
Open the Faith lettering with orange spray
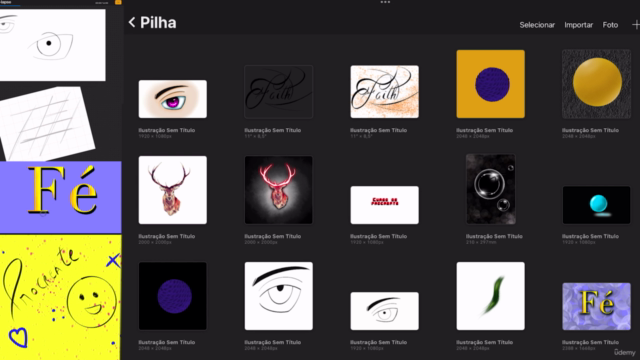pos(384,92)
